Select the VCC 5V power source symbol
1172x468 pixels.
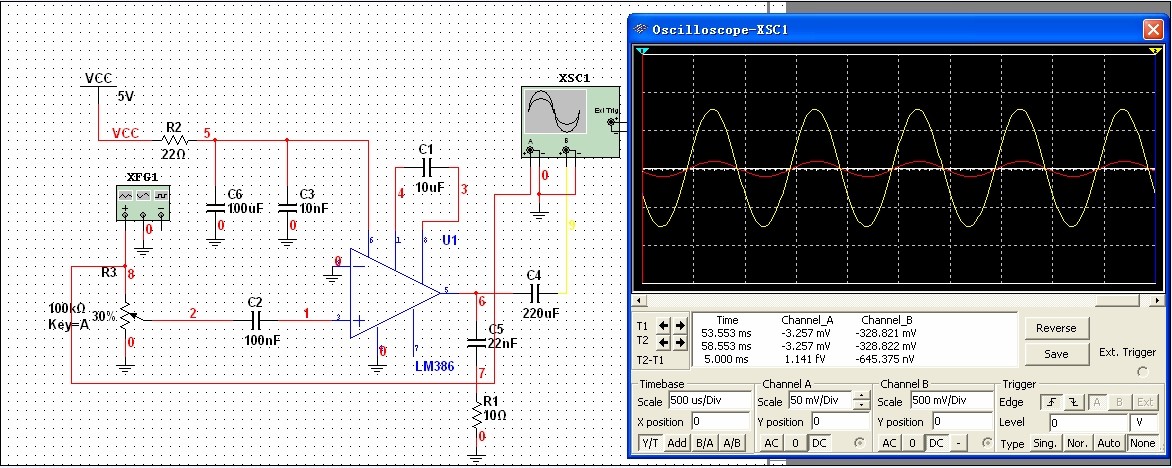101,86
